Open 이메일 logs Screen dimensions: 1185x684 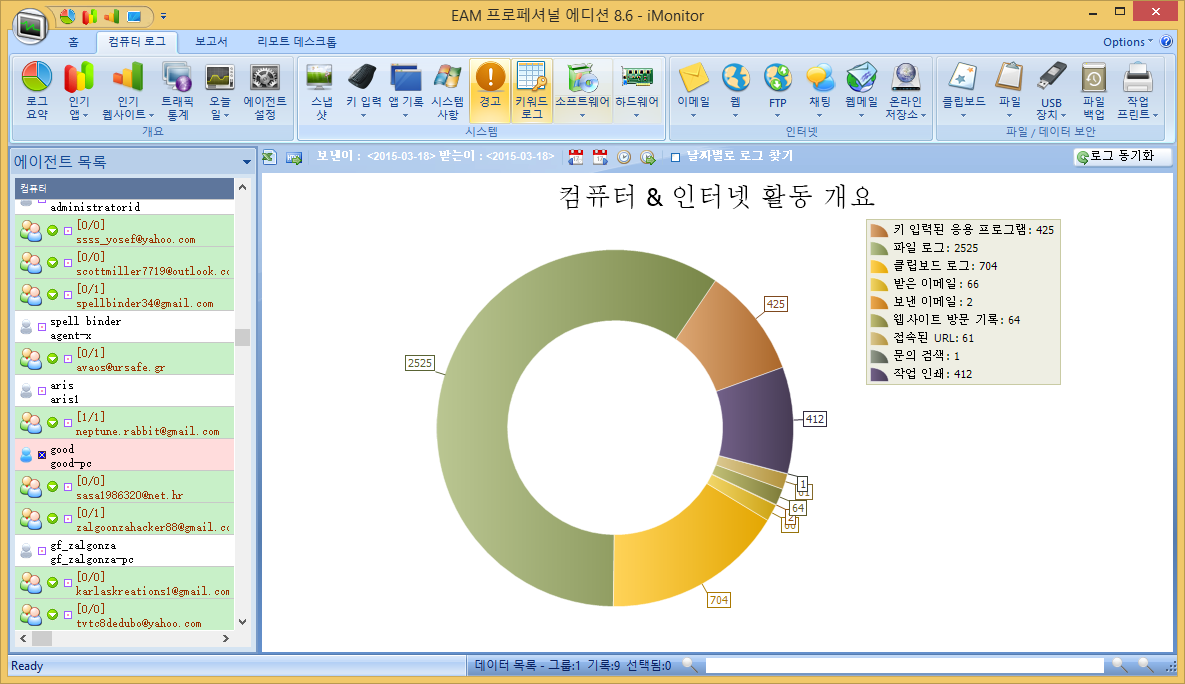[693, 91]
